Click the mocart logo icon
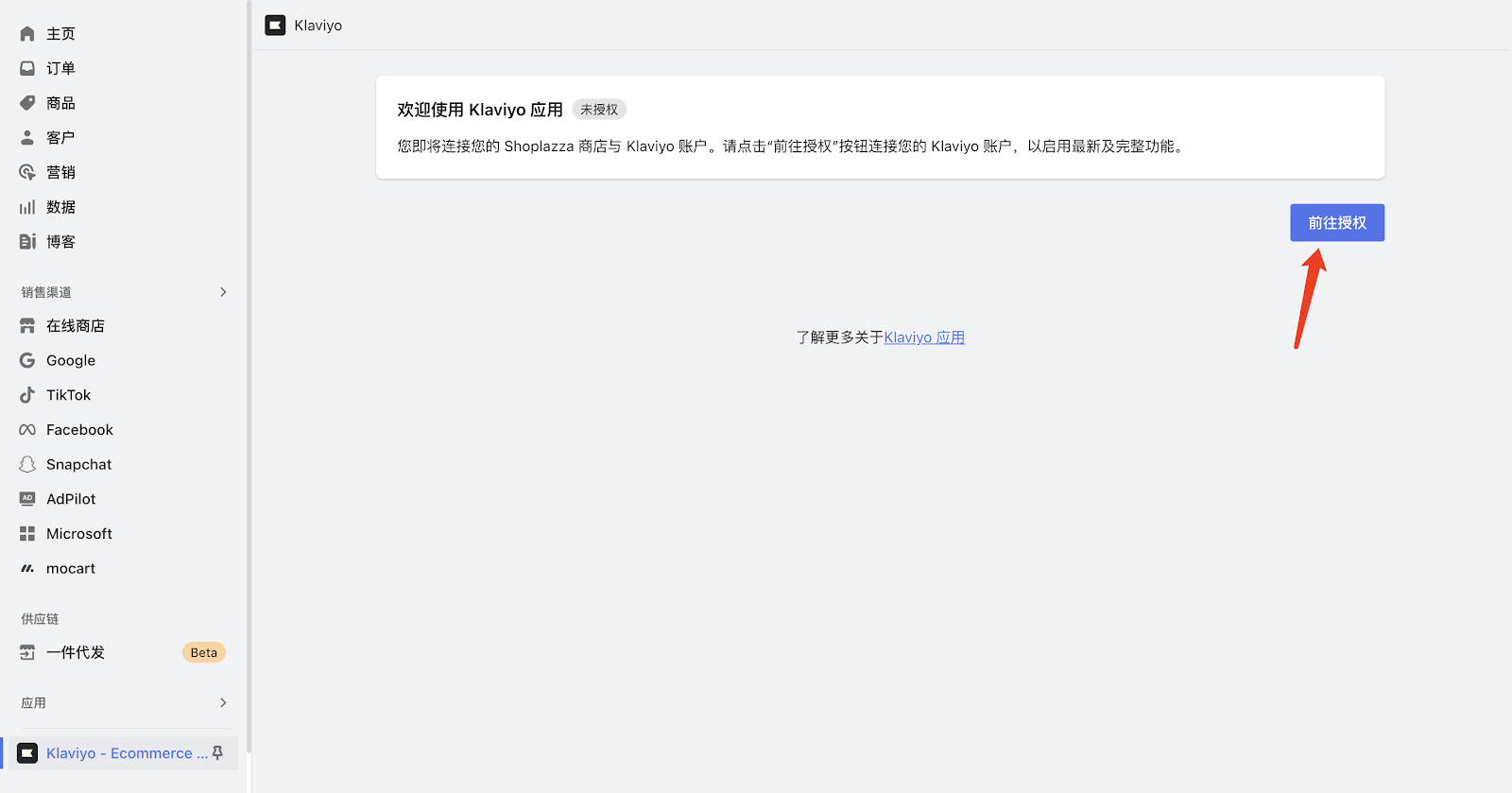The height and width of the screenshot is (793, 1512). click(27, 568)
